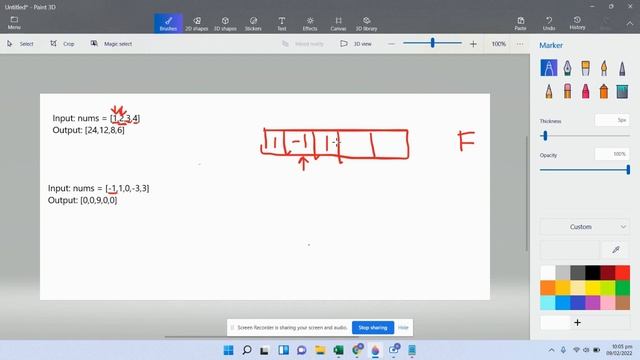The height and width of the screenshot is (360, 640).
Task: Zoom in with the plus icon
Action: (x=473, y=44)
